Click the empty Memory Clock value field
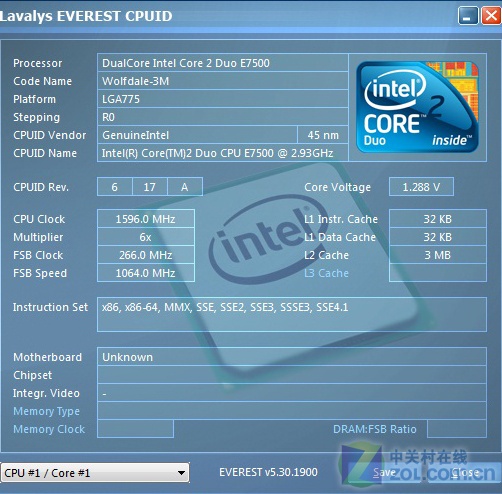Screen dimensions: 502x494 [x=135, y=429]
